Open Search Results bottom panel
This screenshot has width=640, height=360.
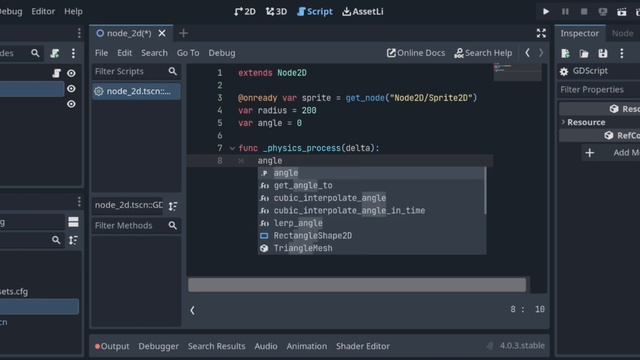click(x=216, y=346)
